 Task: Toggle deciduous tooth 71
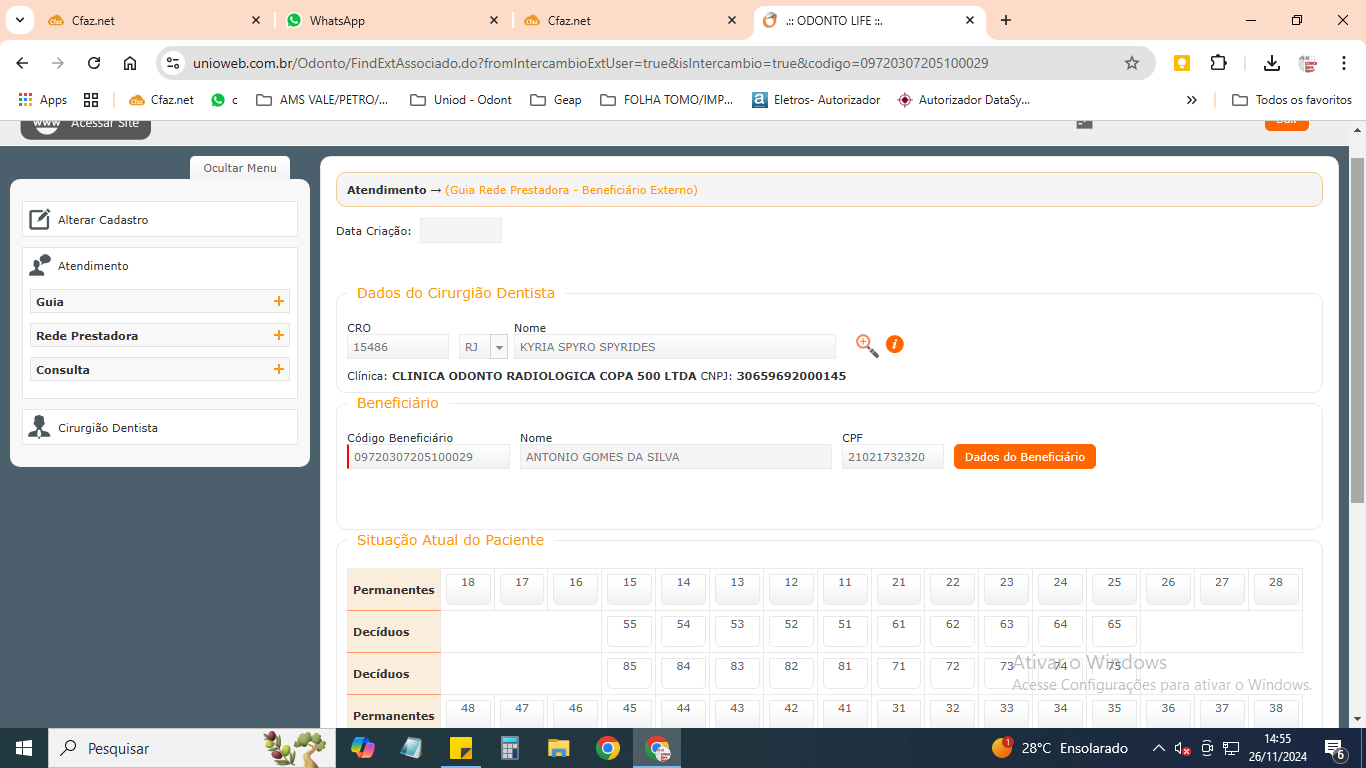point(899,673)
